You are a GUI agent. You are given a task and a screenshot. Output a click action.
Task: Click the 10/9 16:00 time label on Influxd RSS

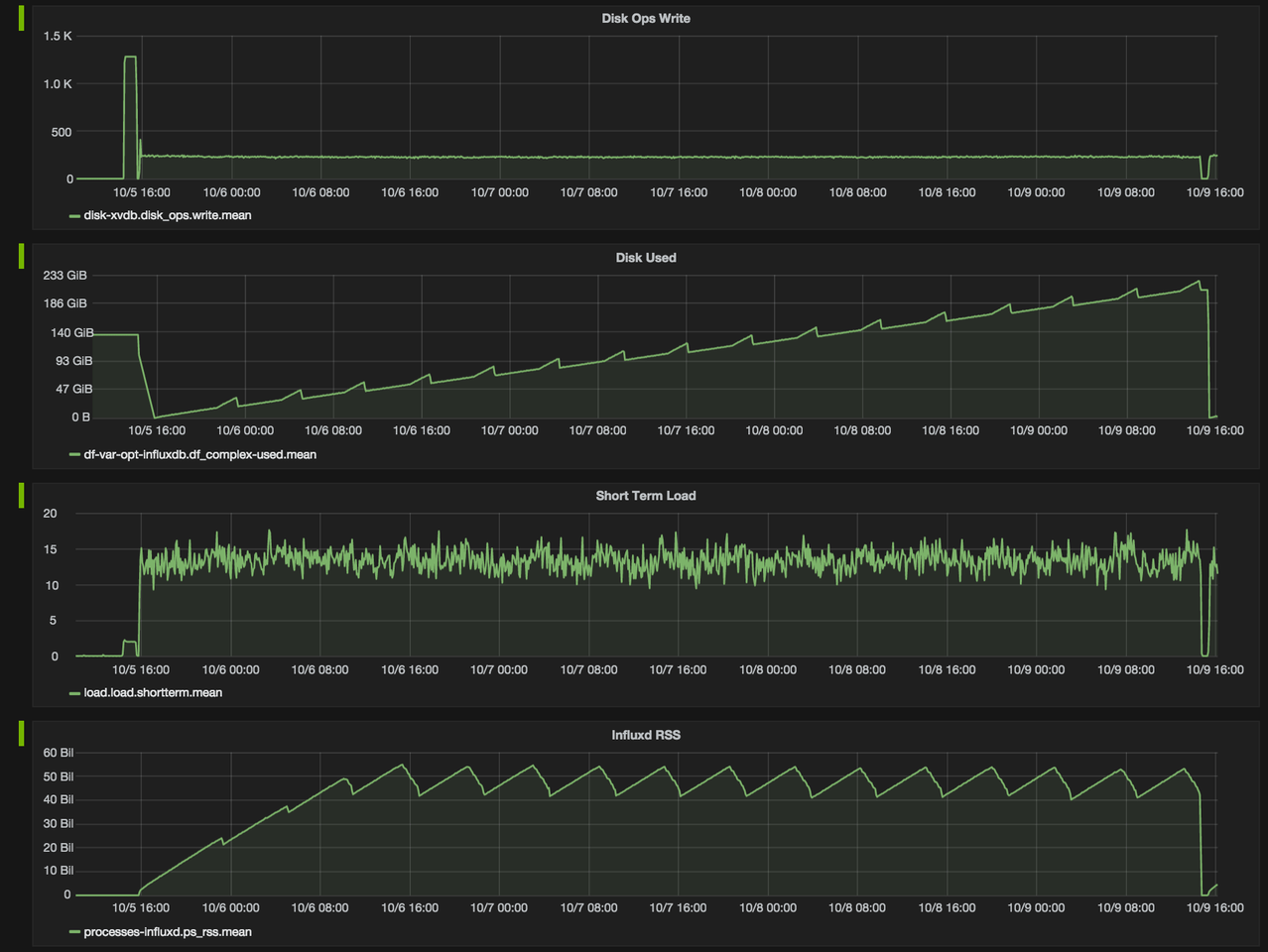(1217, 907)
